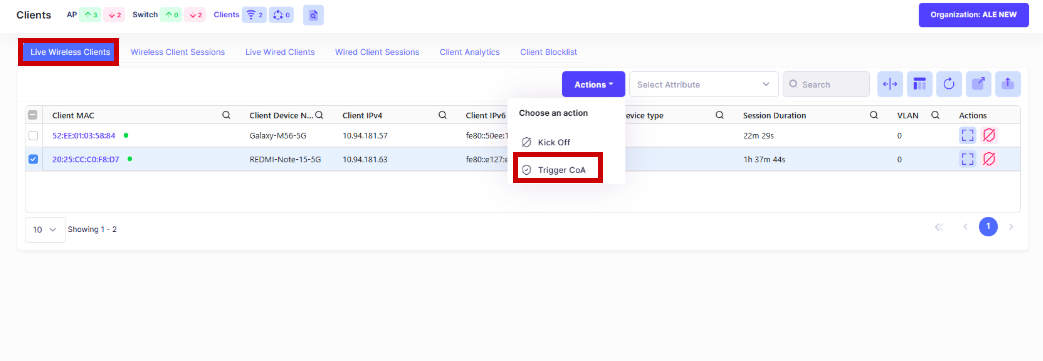Go to first page of results
Image resolution: width=1043 pixels, height=361 pixels.
pyautogui.click(x=939, y=227)
